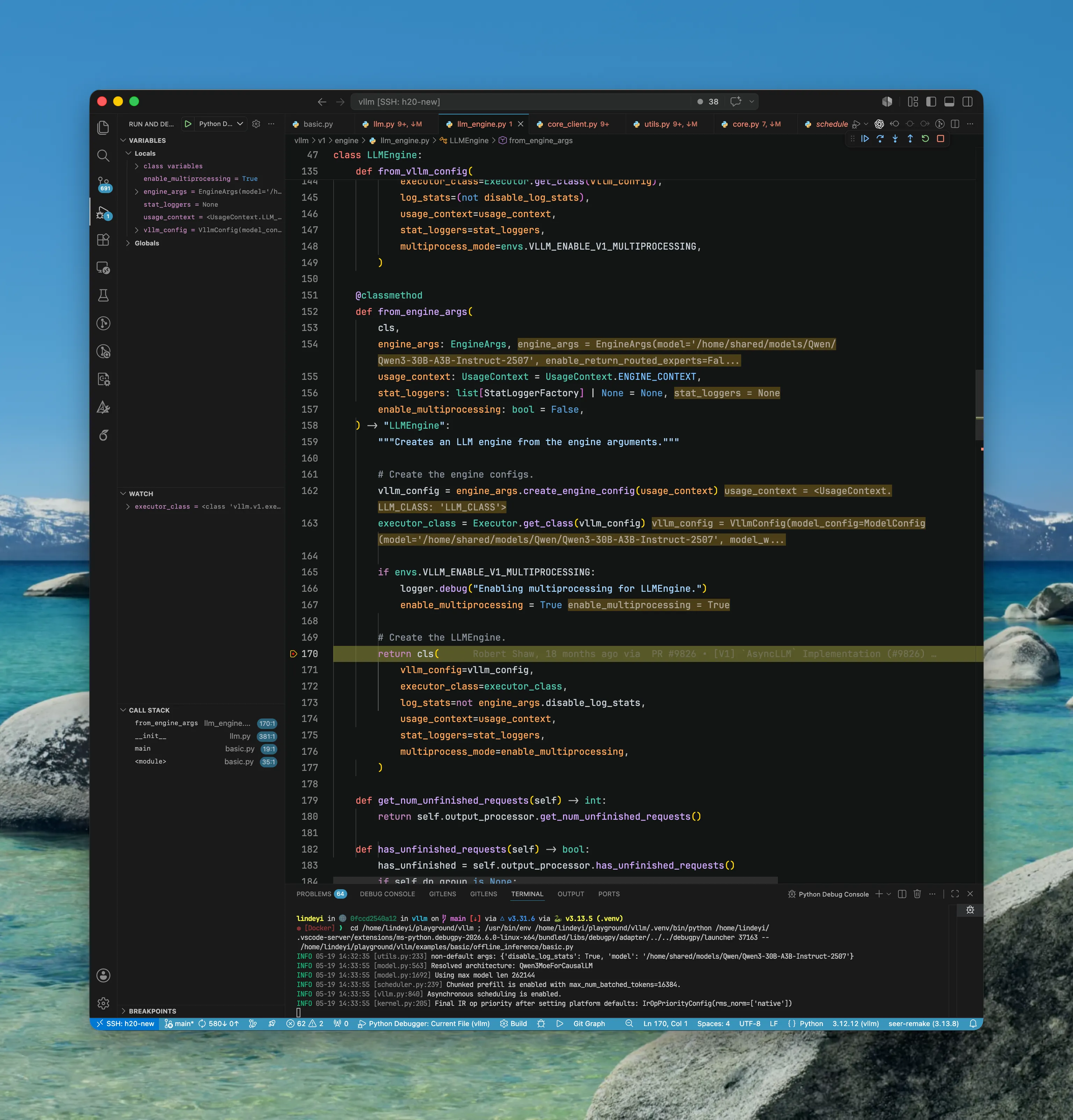This screenshot has height=1120, width=1073.
Task: Open the Problems panel tab
Action: click(x=321, y=894)
